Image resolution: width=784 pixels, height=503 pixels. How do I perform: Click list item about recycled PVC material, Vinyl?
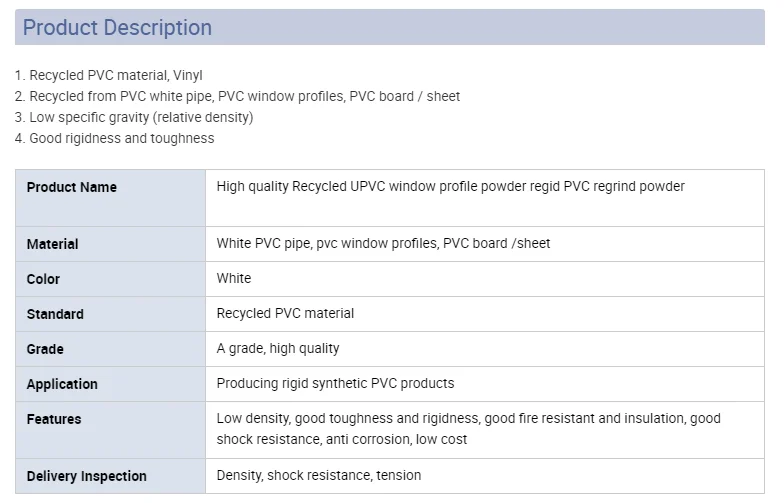(x=110, y=75)
